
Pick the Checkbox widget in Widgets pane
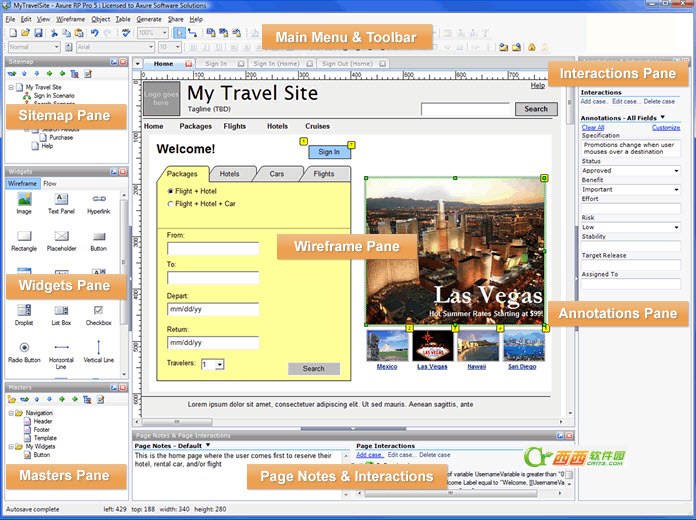click(x=98, y=311)
